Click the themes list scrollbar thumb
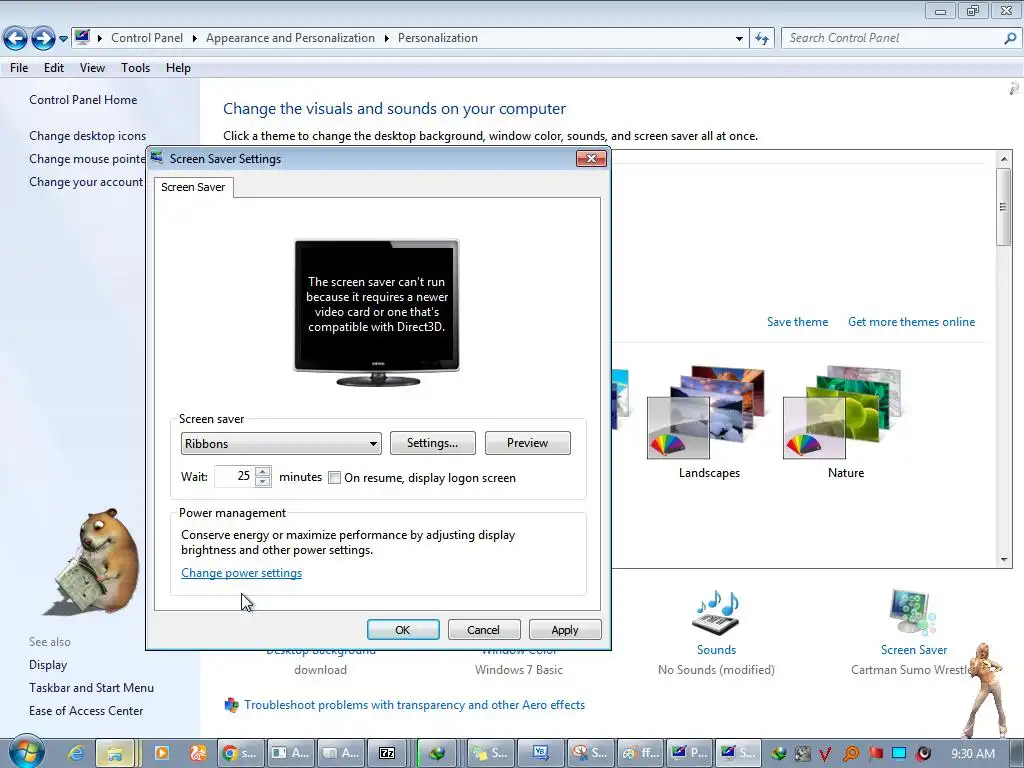Screen dimensions: 1024x768 point(1004,207)
